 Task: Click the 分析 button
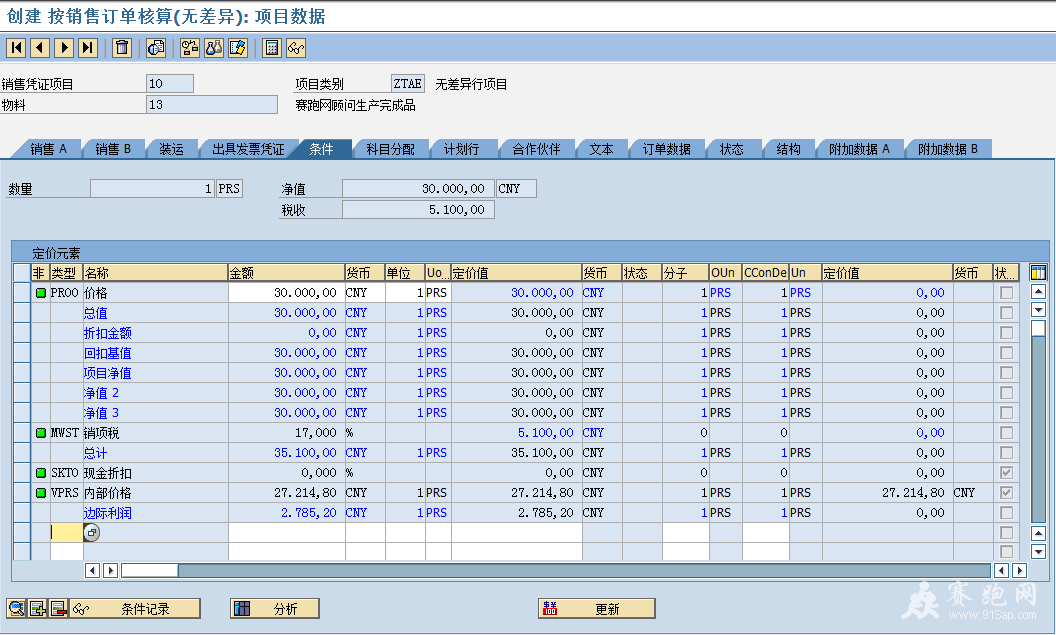click(275, 609)
